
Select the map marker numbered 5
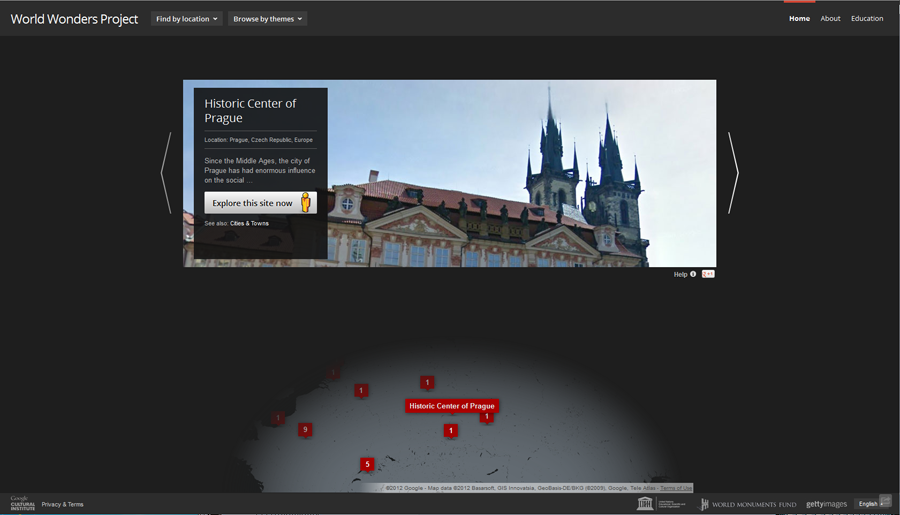click(x=367, y=464)
